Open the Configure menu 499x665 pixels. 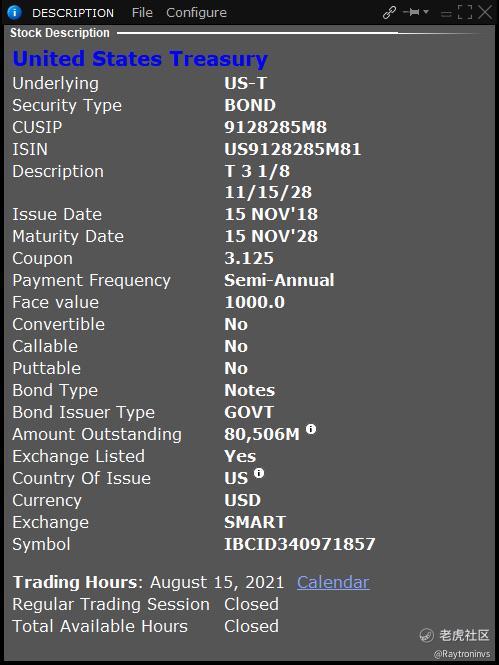click(196, 13)
